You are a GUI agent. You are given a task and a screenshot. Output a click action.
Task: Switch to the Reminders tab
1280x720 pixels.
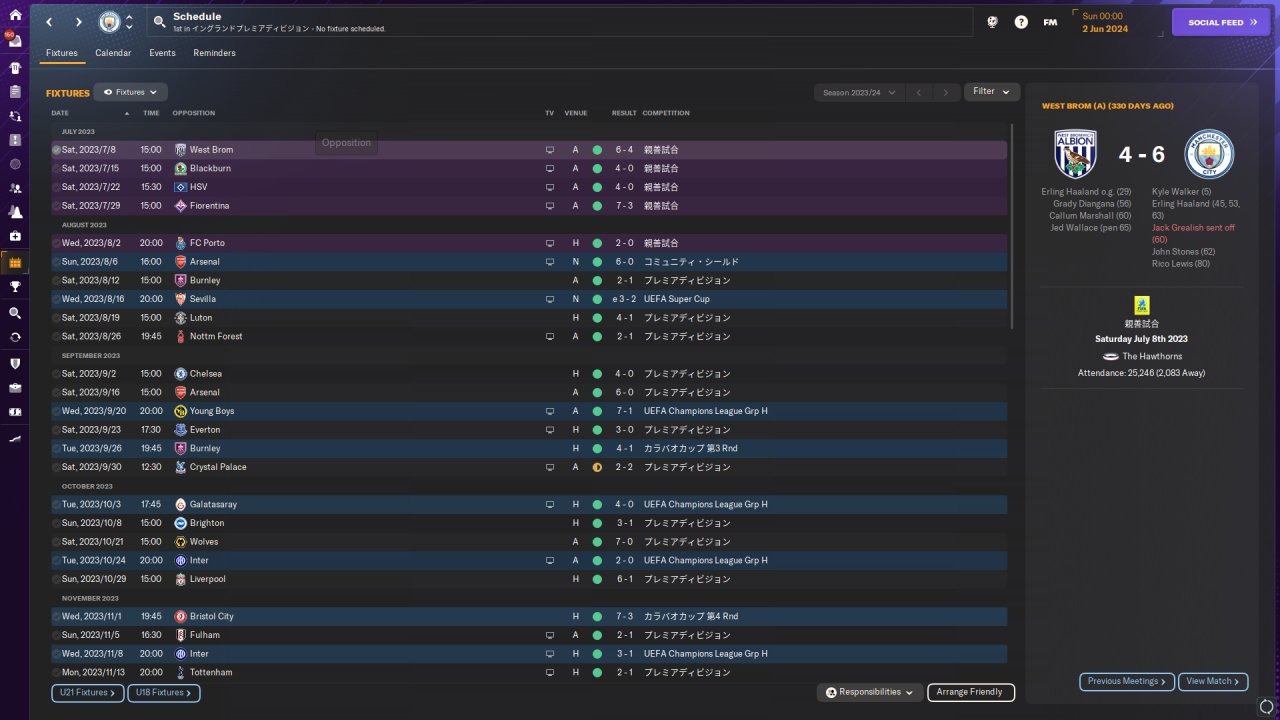click(215, 53)
